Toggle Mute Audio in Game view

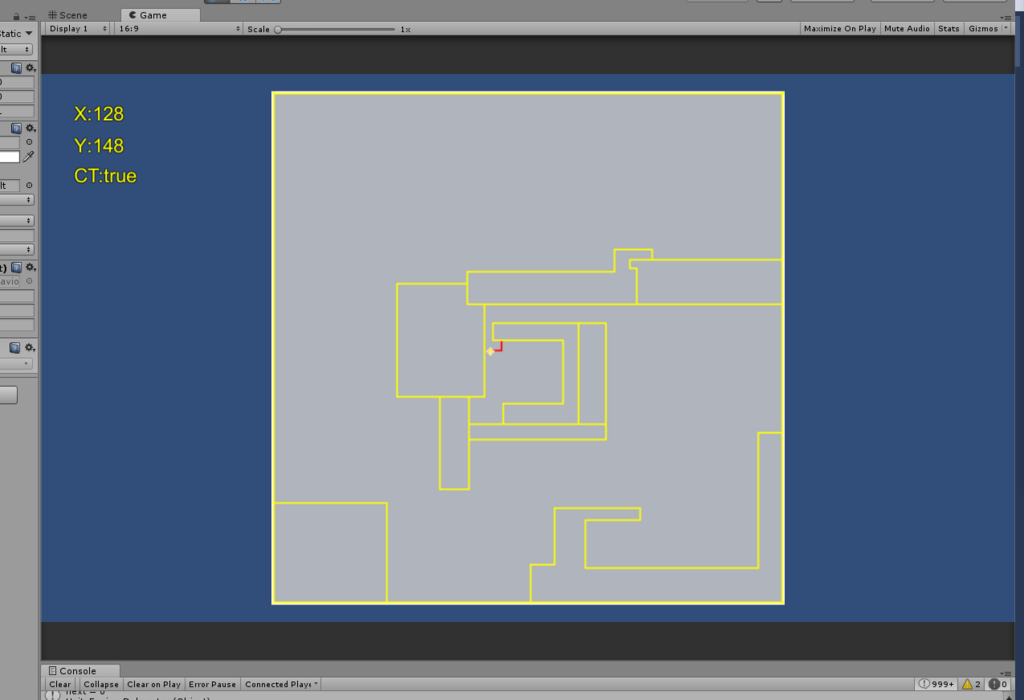(x=906, y=29)
